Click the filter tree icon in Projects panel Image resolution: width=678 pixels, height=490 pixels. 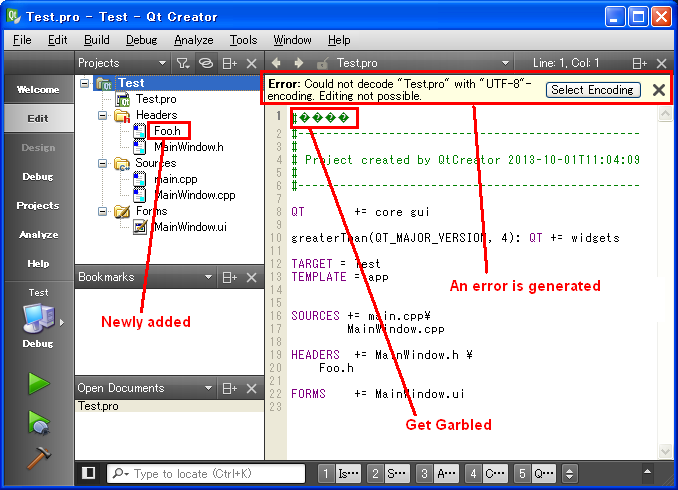point(182,63)
